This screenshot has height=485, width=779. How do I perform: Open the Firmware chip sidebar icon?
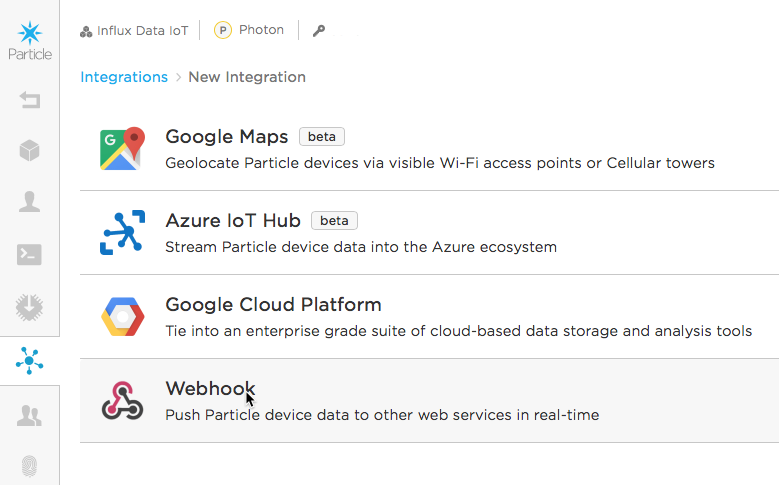pyautogui.click(x=29, y=308)
